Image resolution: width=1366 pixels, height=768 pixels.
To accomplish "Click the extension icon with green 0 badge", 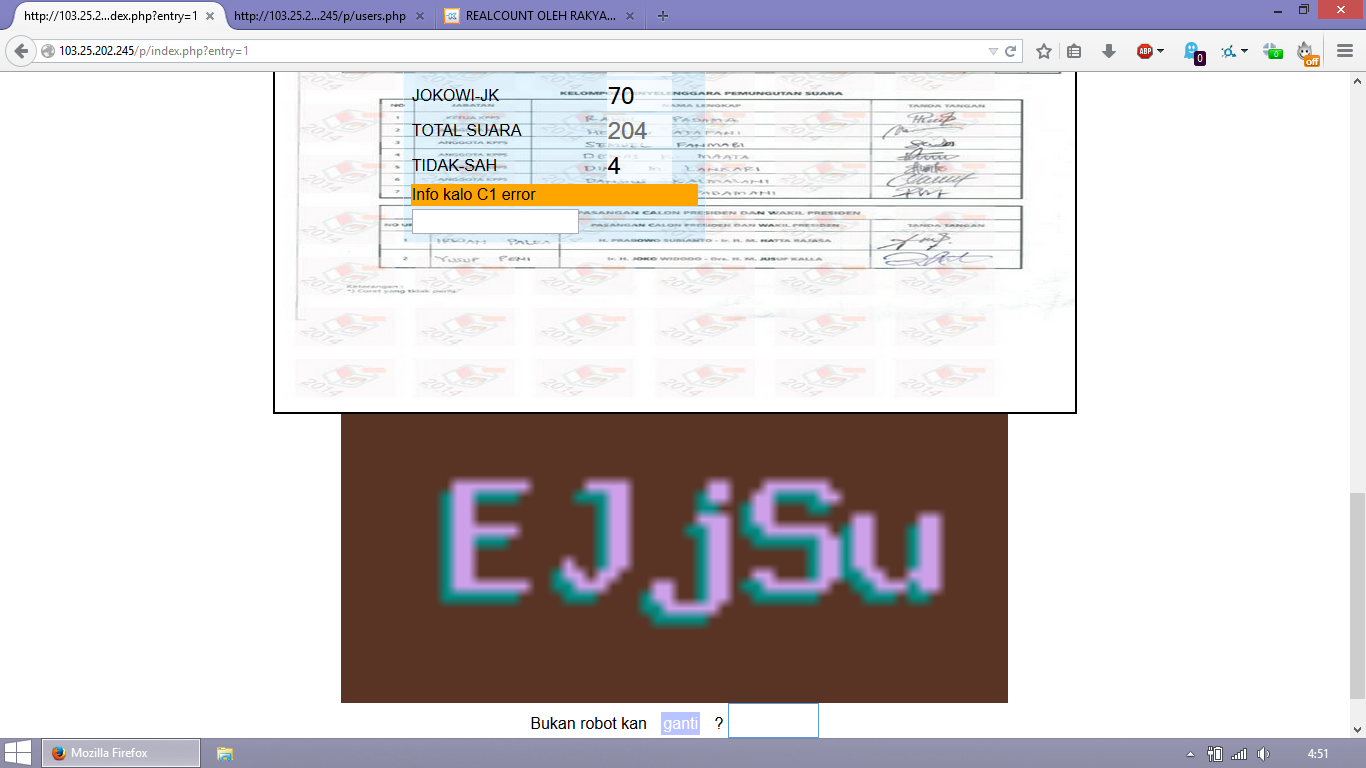I will 1272,51.
